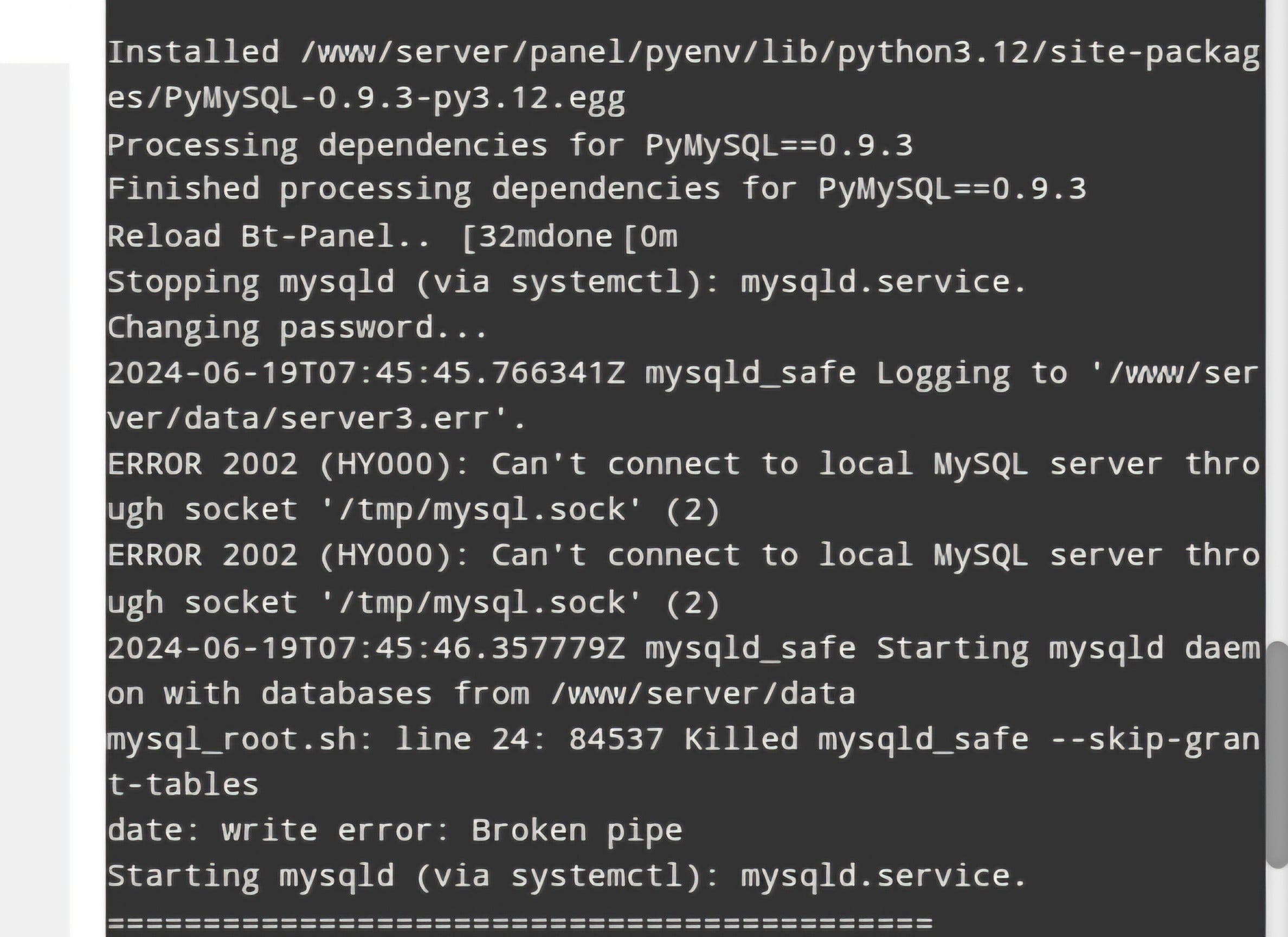Click the "Stopping mysqld (via systemctl)" line
Image resolution: width=1288 pixels, height=937 pixels.
coord(566,282)
